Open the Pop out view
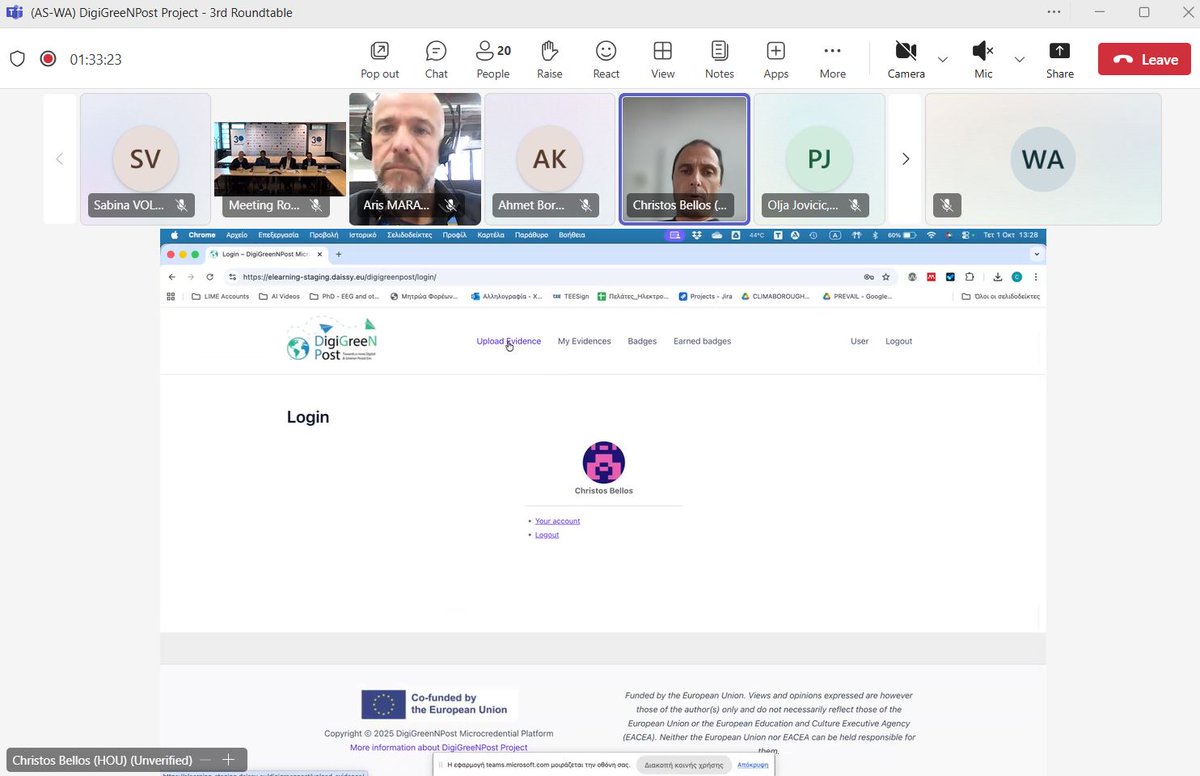 [x=380, y=59]
